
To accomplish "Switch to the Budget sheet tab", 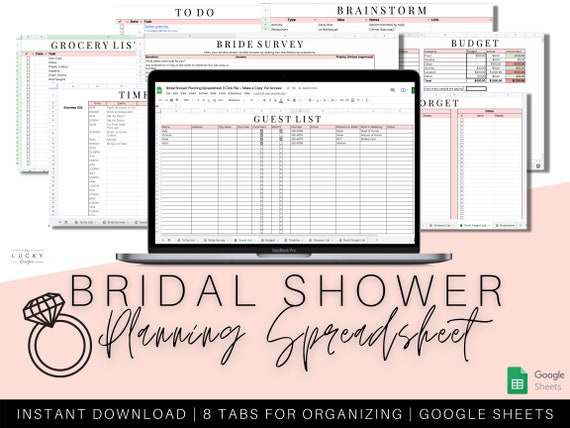I will pos(270,240).
